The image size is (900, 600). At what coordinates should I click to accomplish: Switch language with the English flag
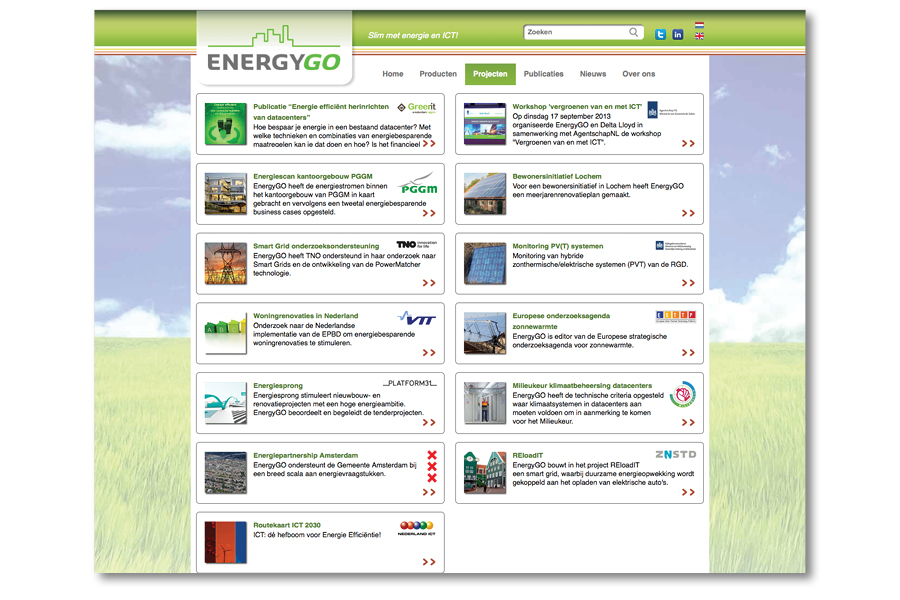699,37
